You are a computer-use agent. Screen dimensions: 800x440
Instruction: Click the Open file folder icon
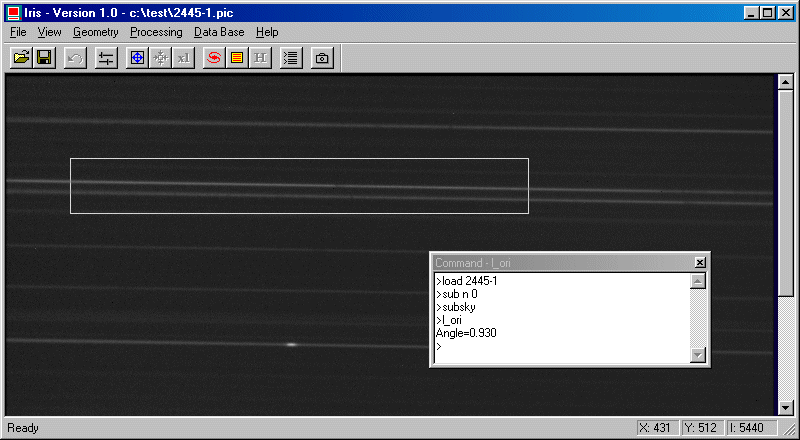tap(21, 58)
